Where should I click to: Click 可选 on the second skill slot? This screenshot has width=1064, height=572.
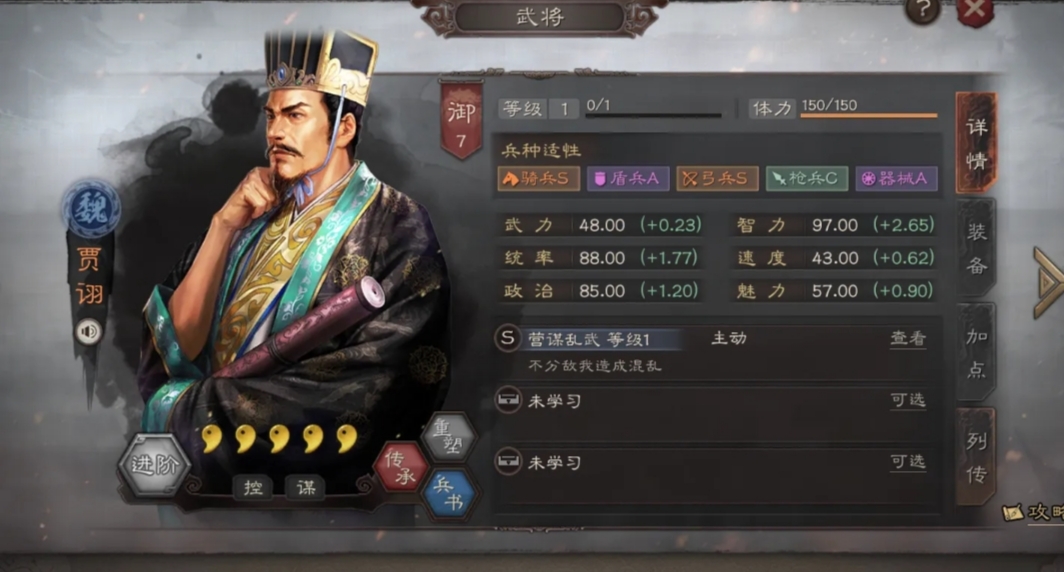(908, 400)
